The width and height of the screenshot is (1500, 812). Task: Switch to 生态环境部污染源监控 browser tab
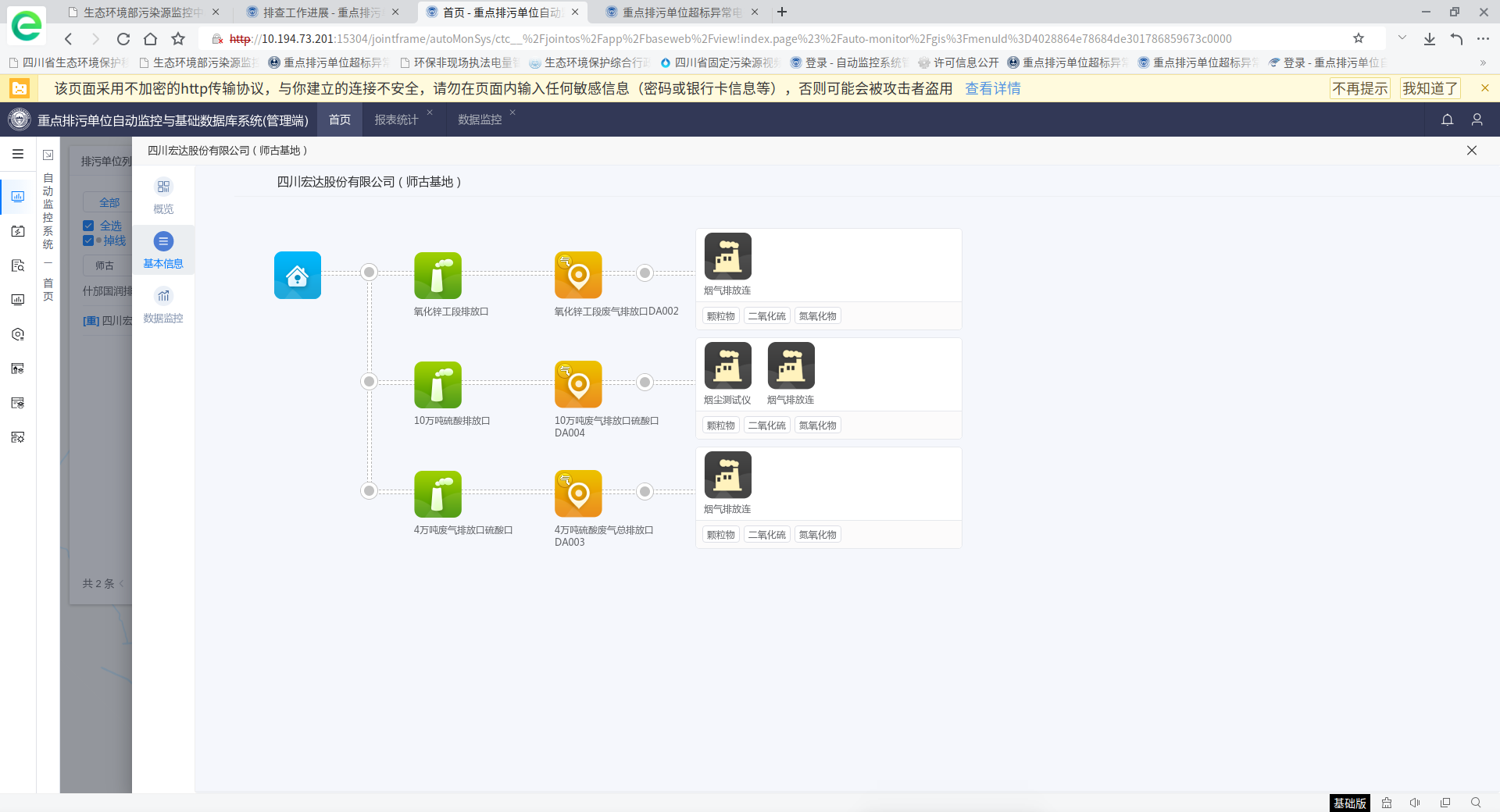(x=143, y=12)
